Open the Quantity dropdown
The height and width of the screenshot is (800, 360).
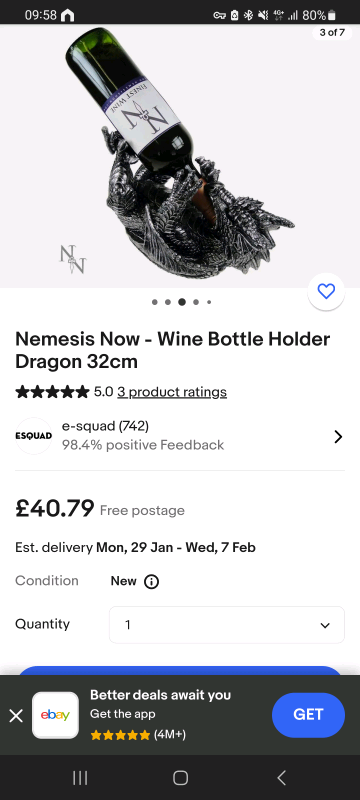coord(227,624)
